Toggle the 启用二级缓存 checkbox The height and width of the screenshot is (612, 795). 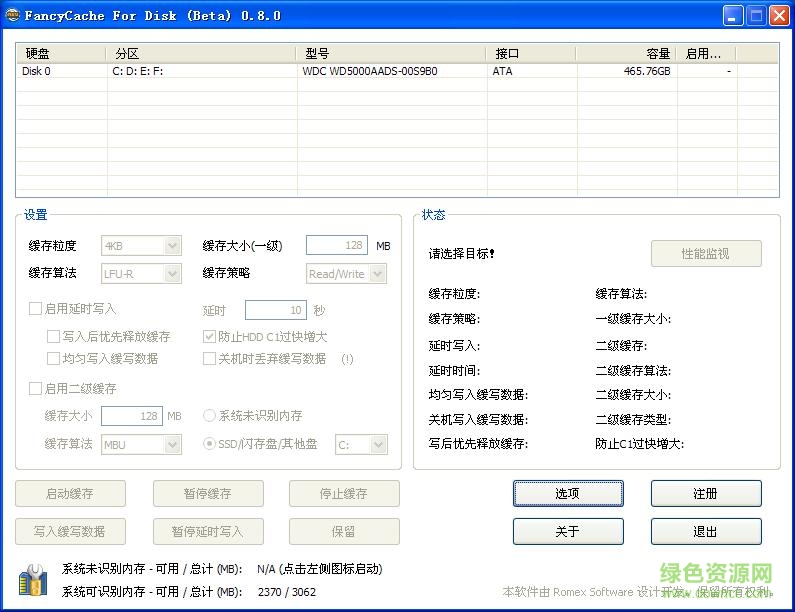[36, 388]
